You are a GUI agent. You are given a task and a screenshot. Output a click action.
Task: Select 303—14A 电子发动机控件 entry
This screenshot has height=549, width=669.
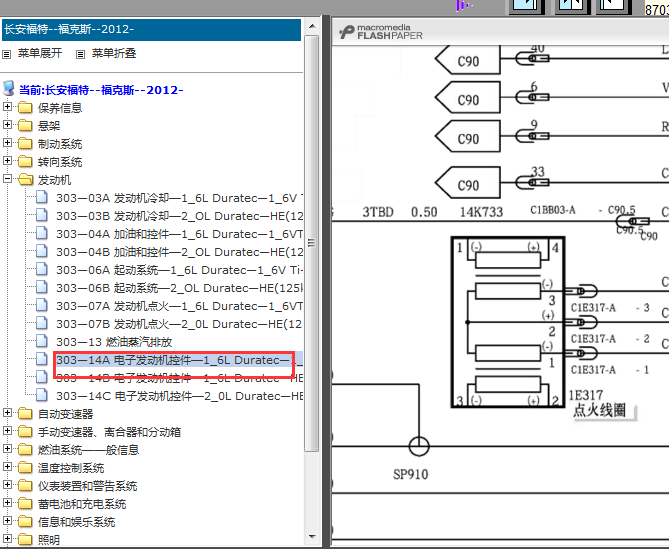tap(179, 360)
